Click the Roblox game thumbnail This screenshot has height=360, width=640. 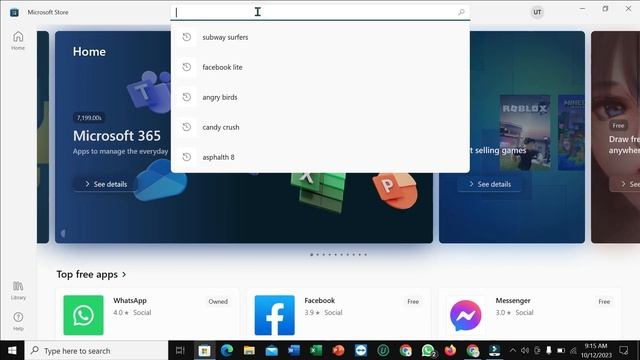(x=525, y=133)
